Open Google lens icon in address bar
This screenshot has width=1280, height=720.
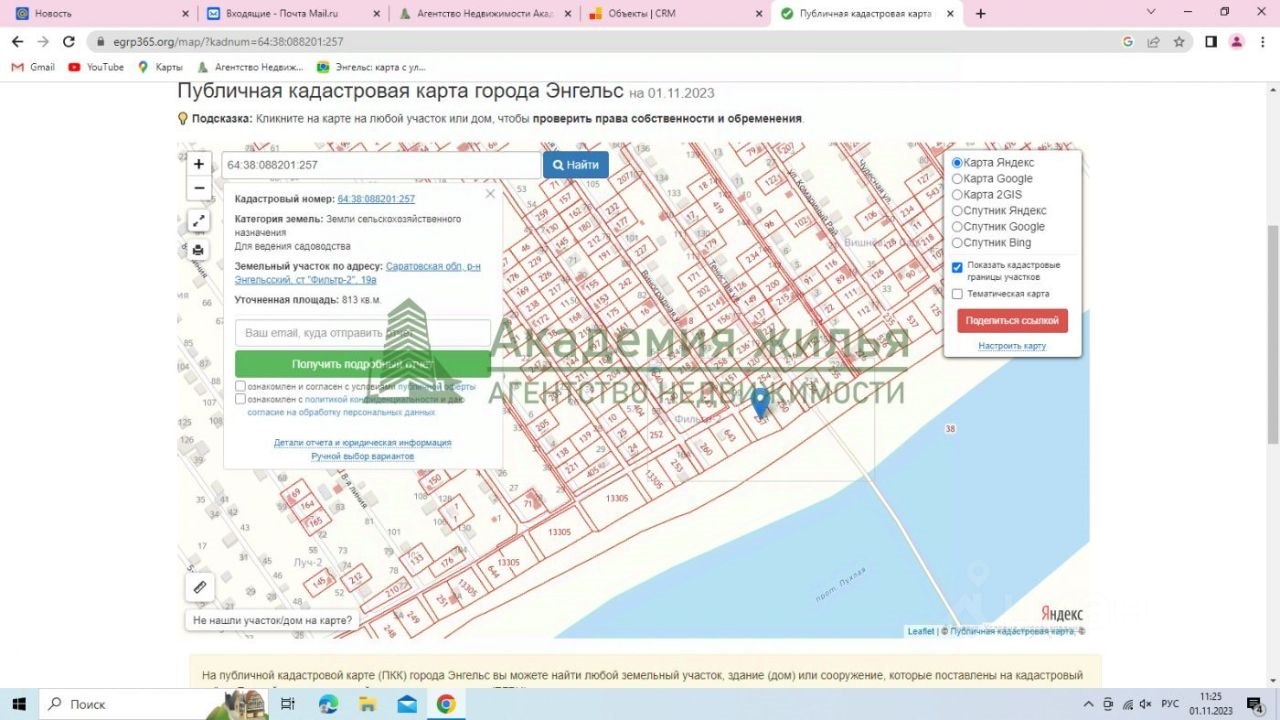(1128, 42)
